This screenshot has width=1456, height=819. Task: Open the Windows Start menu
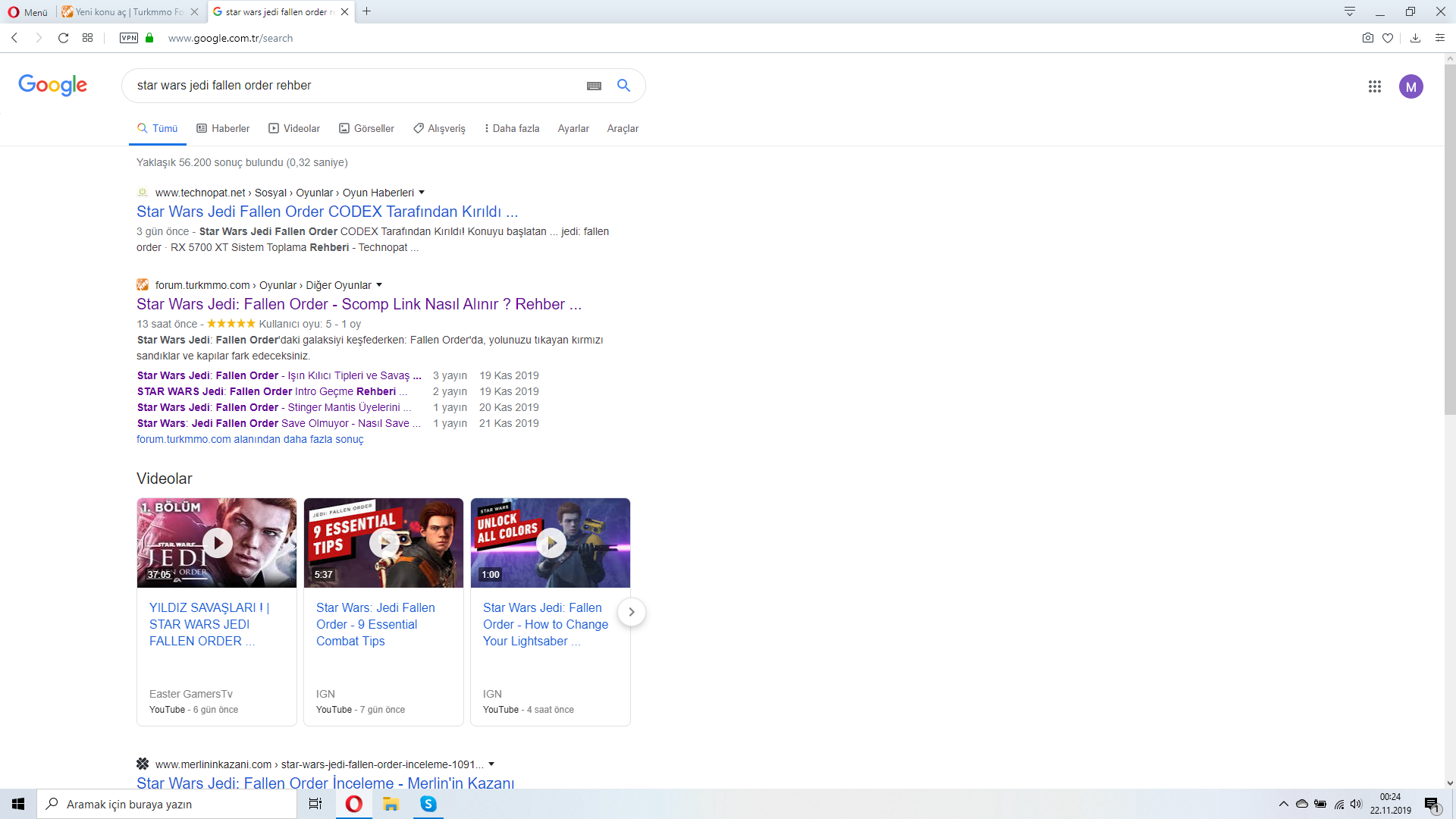18,804
